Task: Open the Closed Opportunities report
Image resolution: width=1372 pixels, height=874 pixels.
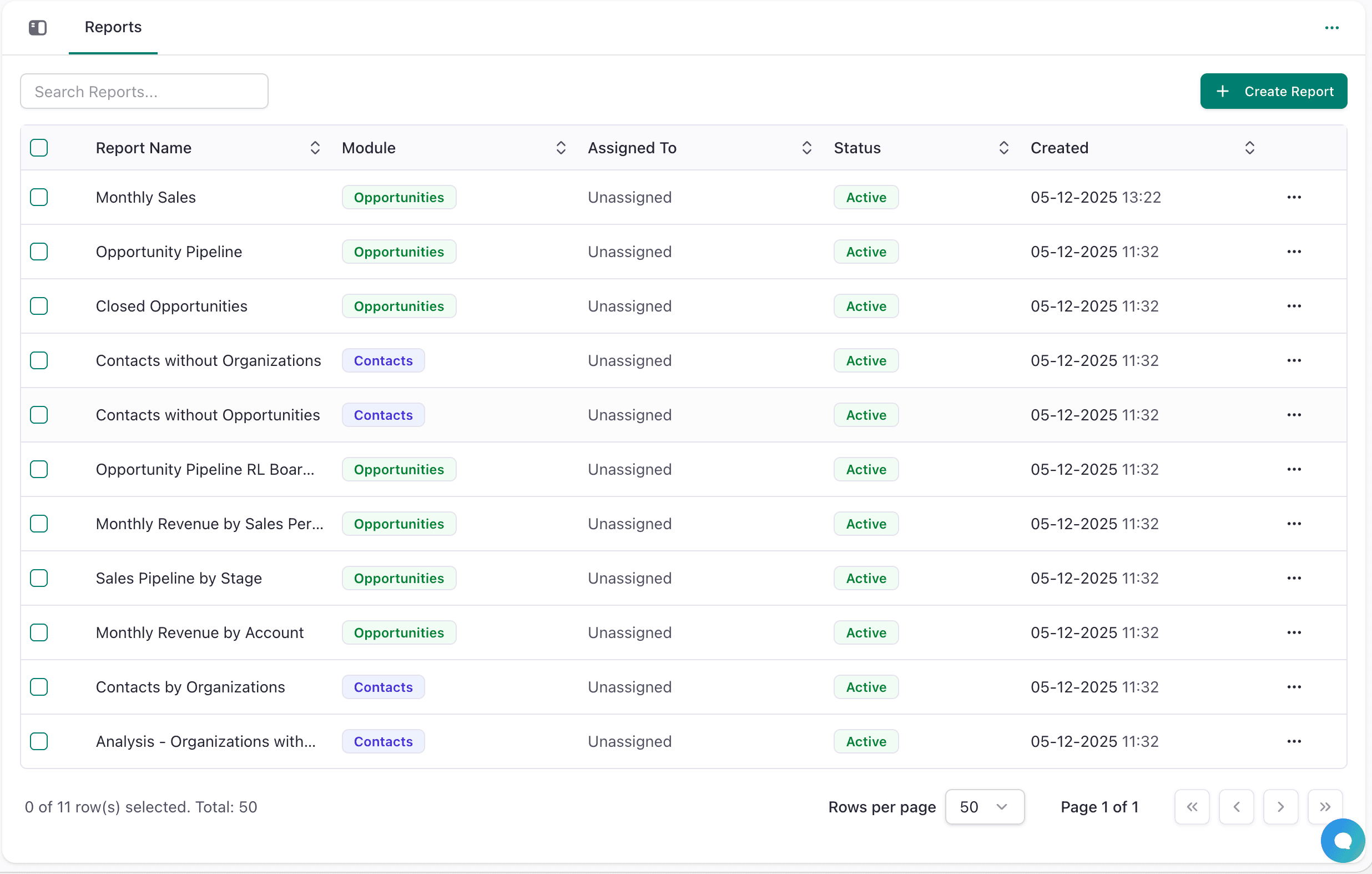Action: [x=171, y=306]
